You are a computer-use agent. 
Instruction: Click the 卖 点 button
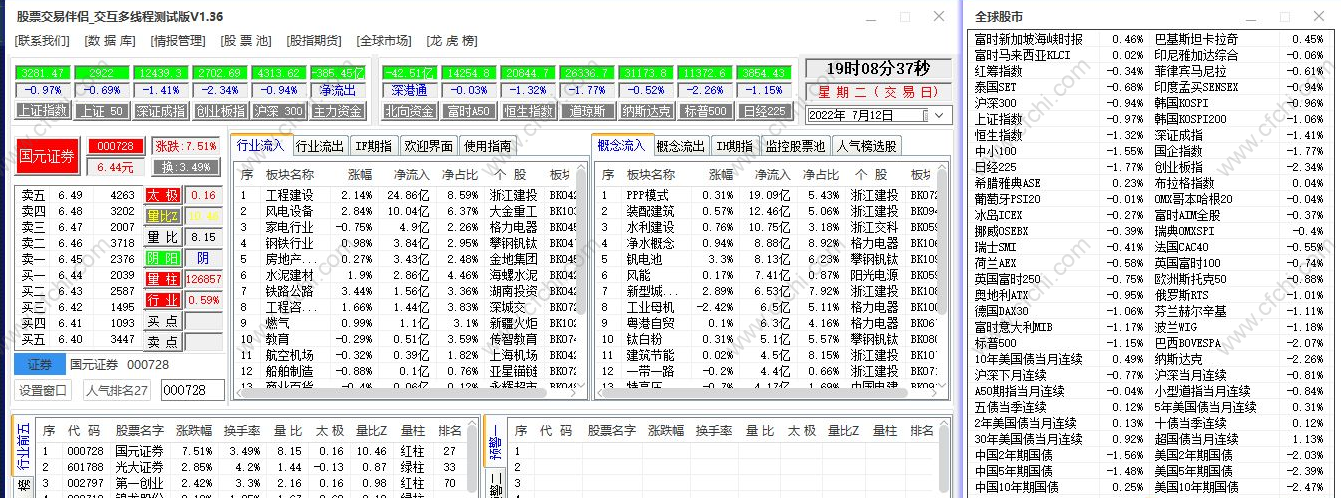pos(163,342)
